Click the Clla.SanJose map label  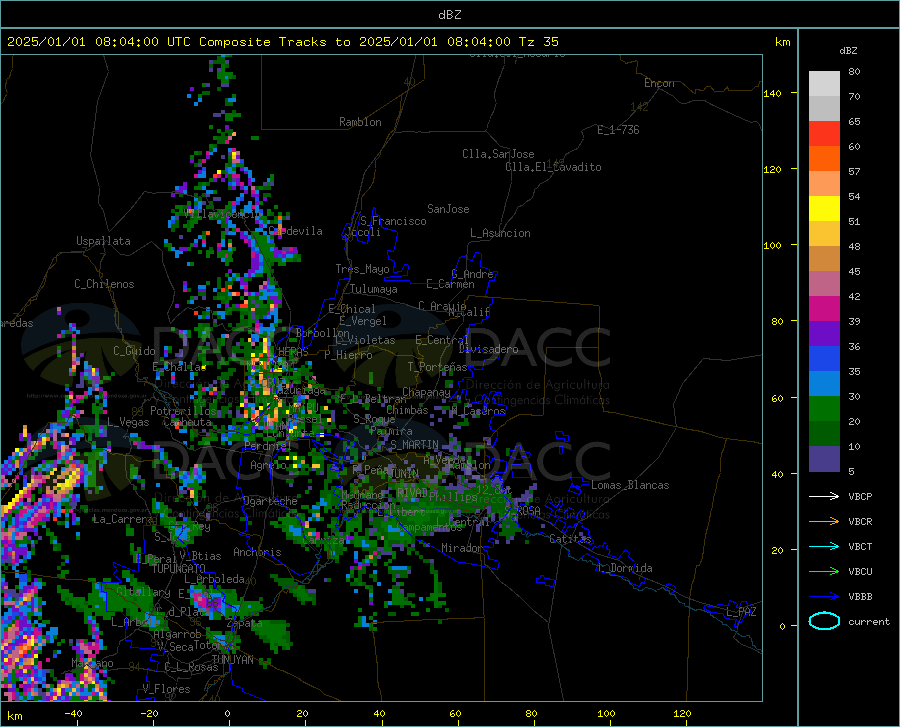(498, 154)
